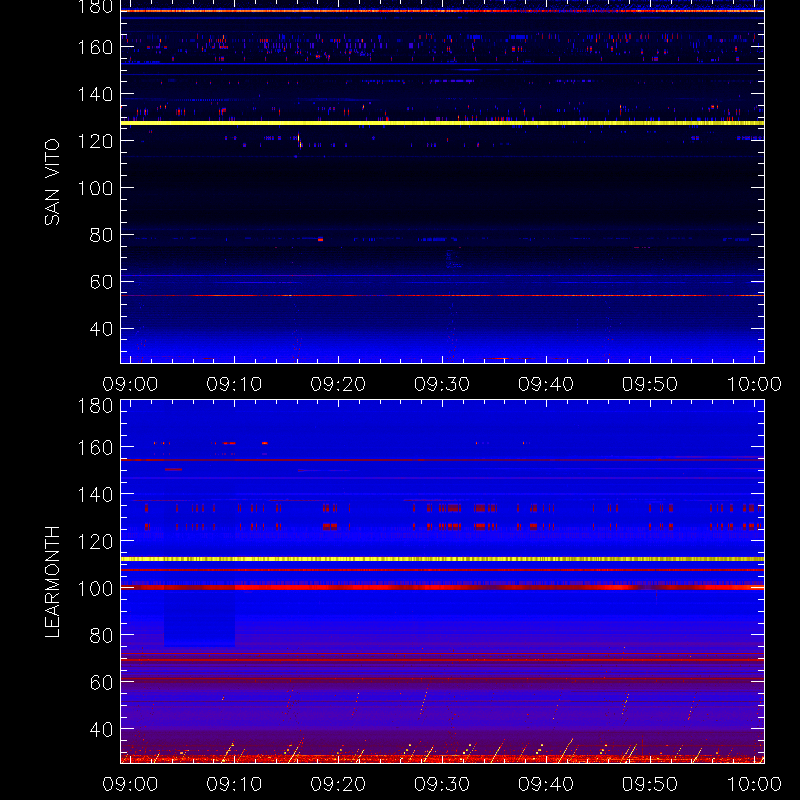Choose the 100 label on Learmonth axis
The height and width of the screenshot is (800, 800).
point(95,589)
